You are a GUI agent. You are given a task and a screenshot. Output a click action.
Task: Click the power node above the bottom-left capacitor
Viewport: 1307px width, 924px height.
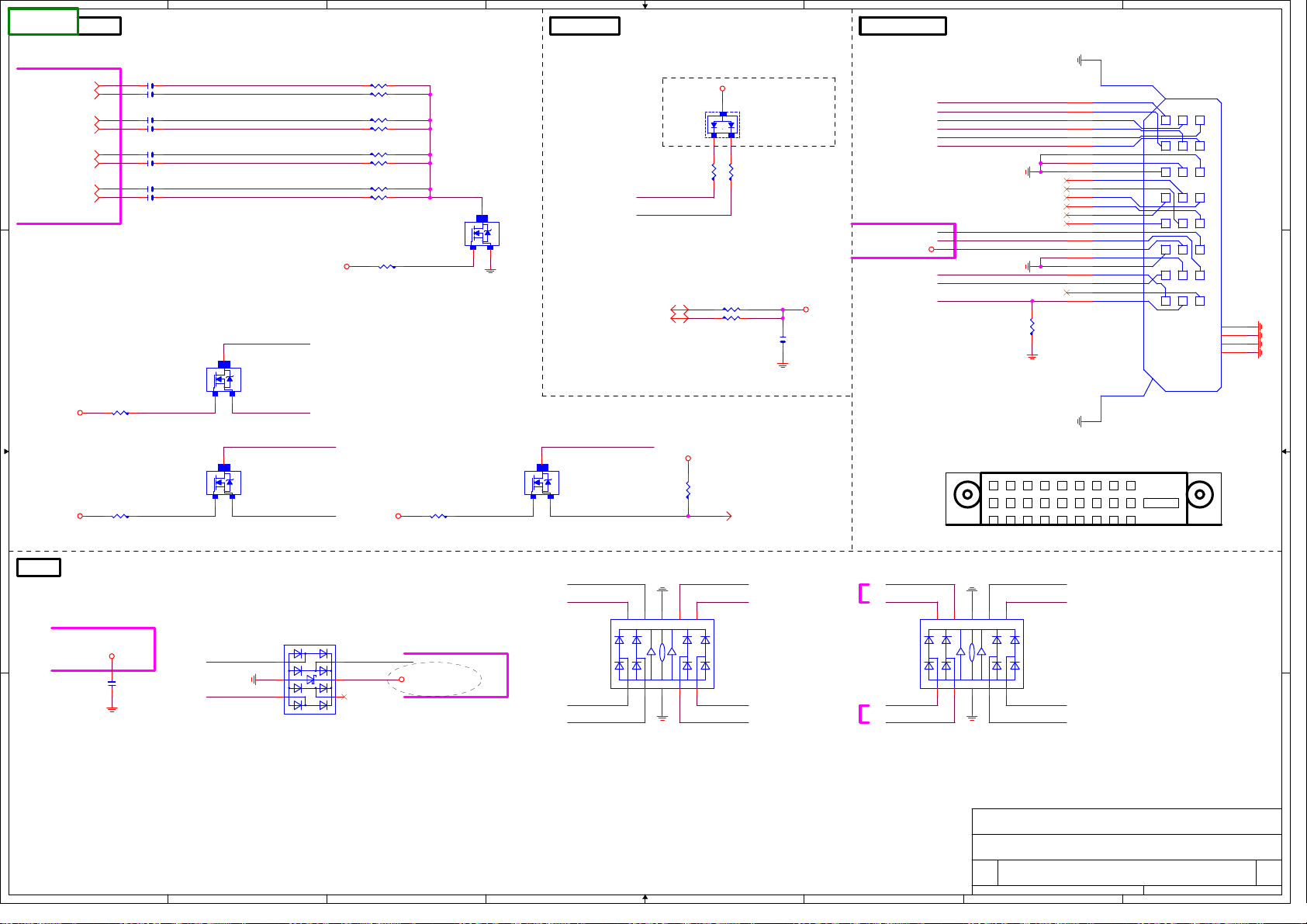112,656
